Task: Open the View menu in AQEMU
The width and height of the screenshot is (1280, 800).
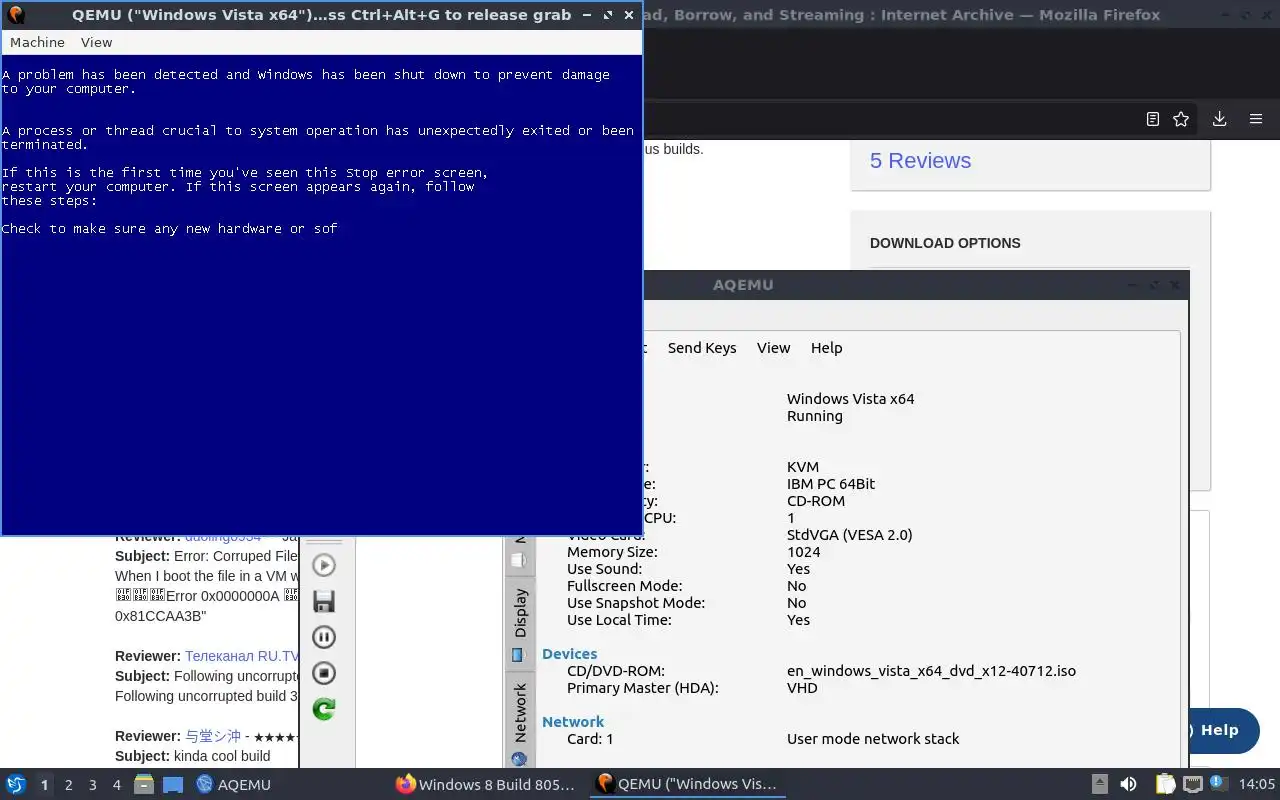Action: [773, 348]
